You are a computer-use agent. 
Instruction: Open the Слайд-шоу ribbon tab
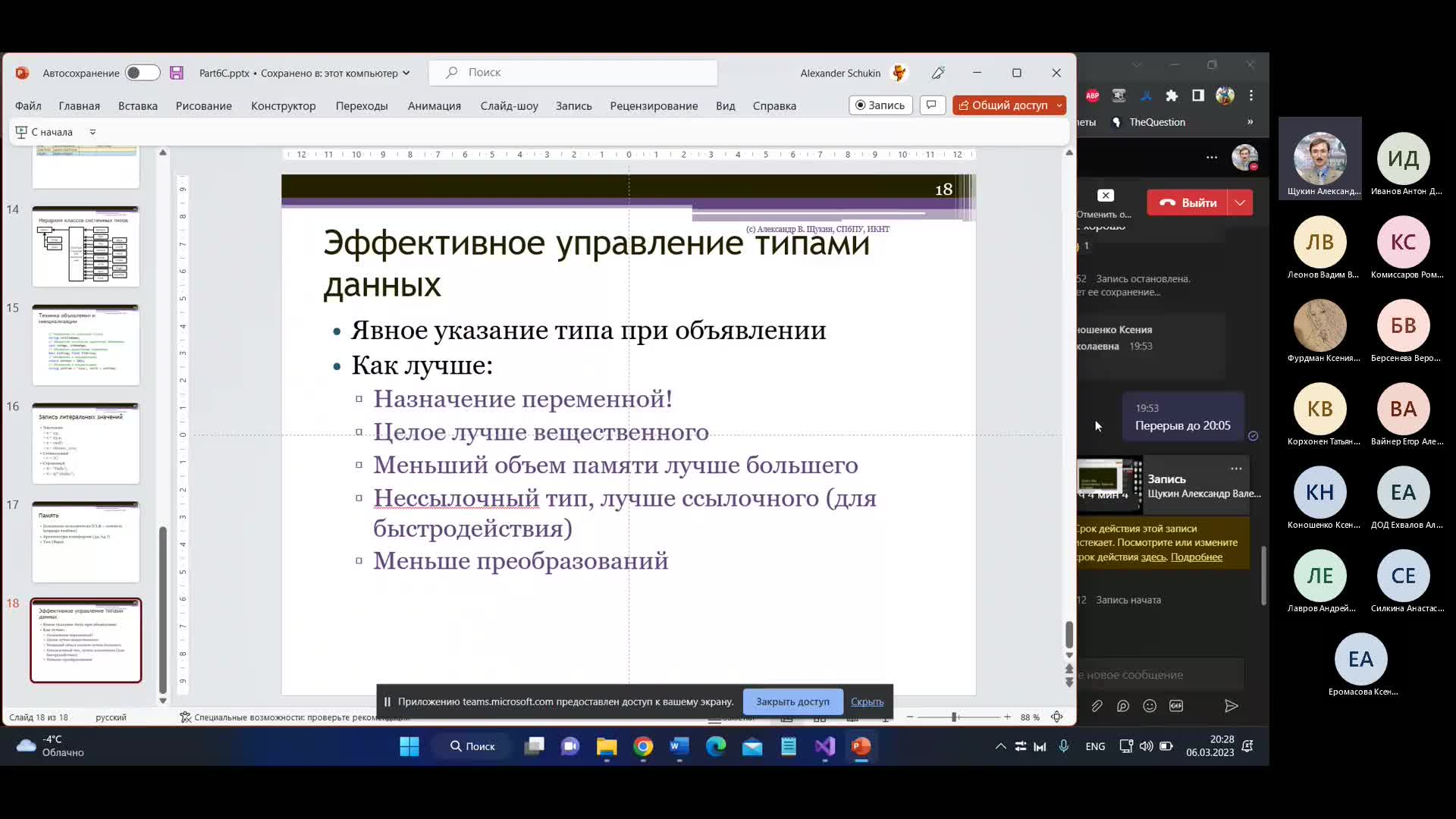510,105
